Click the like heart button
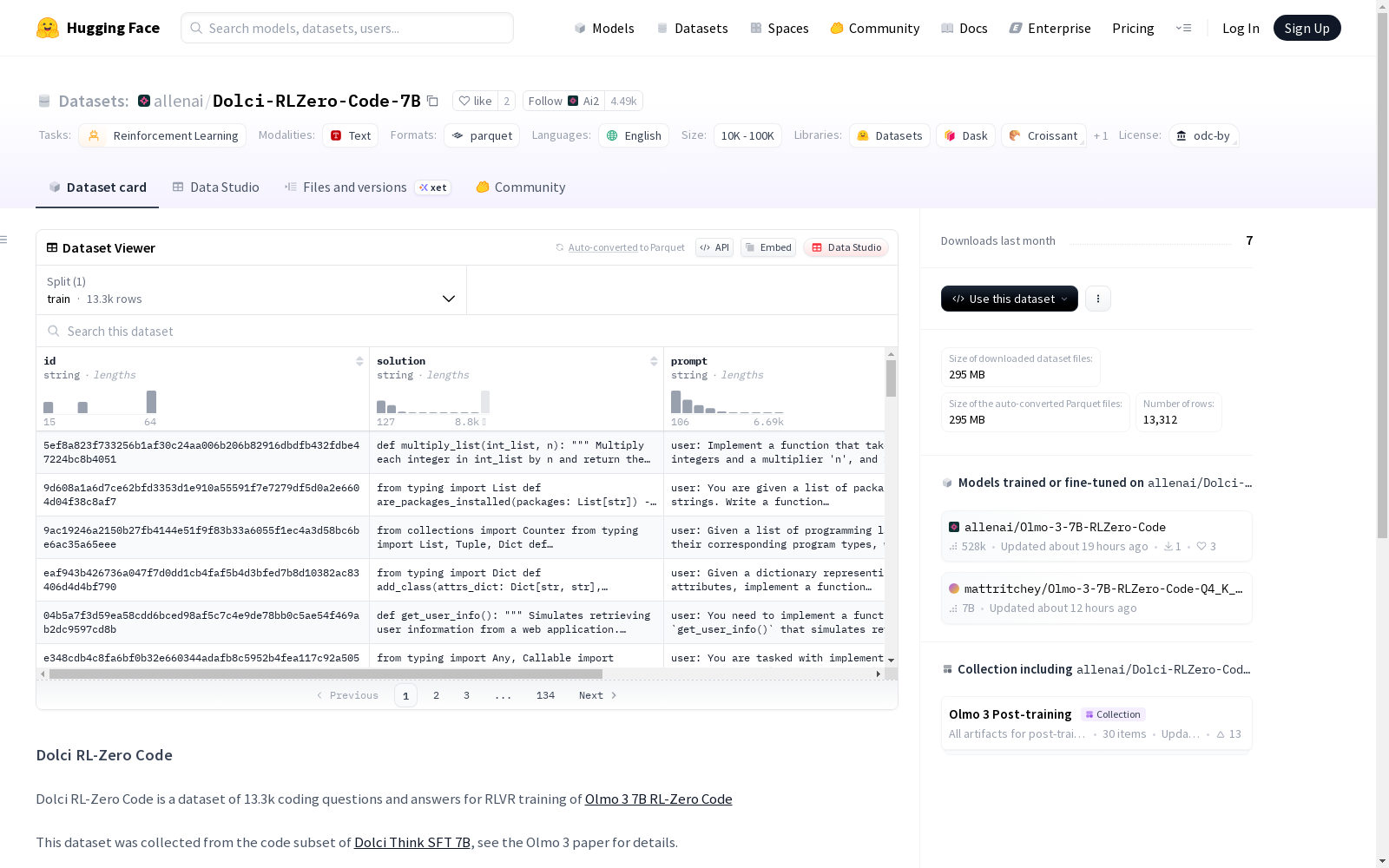This screenshot has height=868, width=1389. [475, 101]
